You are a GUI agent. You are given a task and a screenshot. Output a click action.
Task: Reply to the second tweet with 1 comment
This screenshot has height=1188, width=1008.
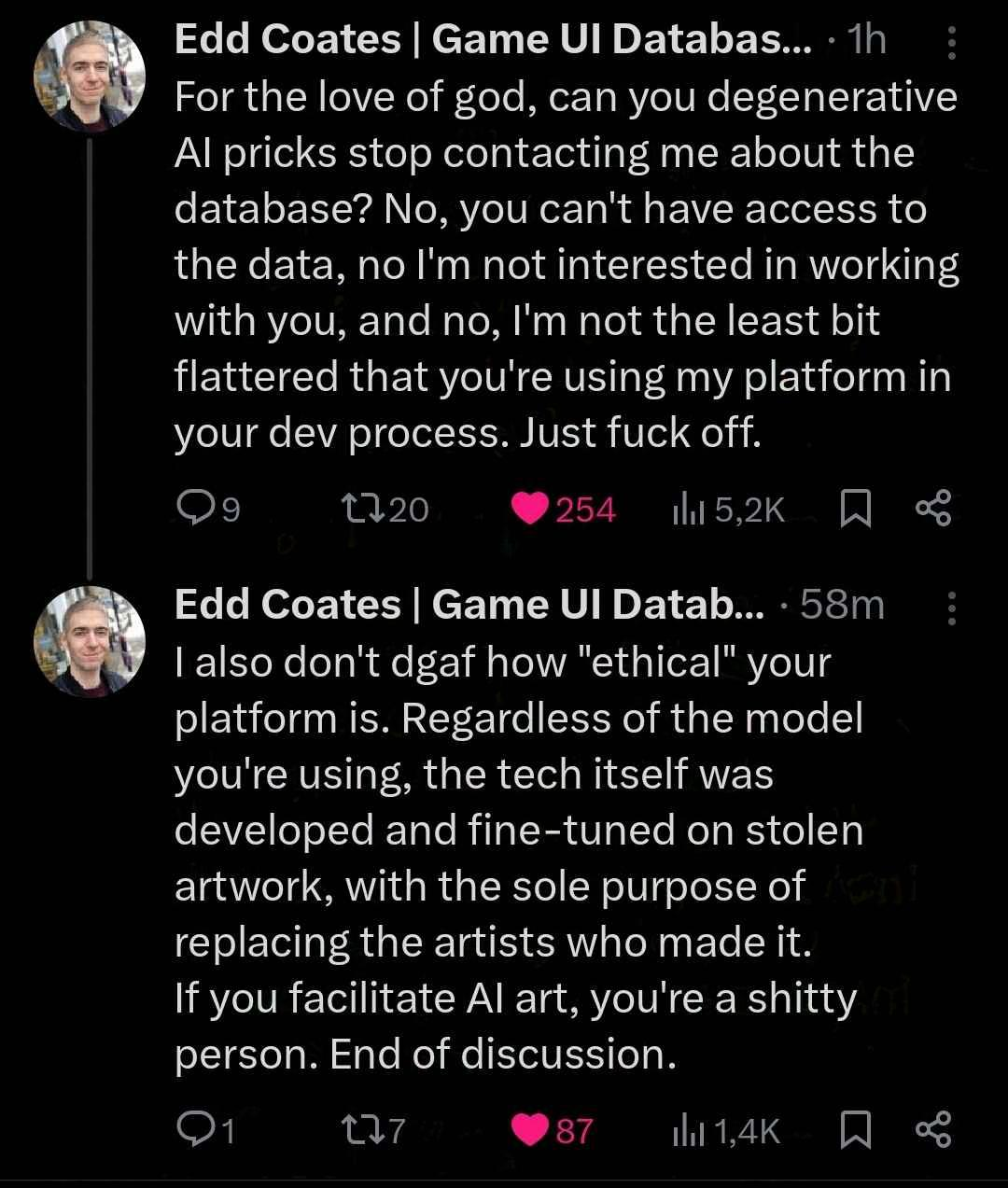[194, 1130]
